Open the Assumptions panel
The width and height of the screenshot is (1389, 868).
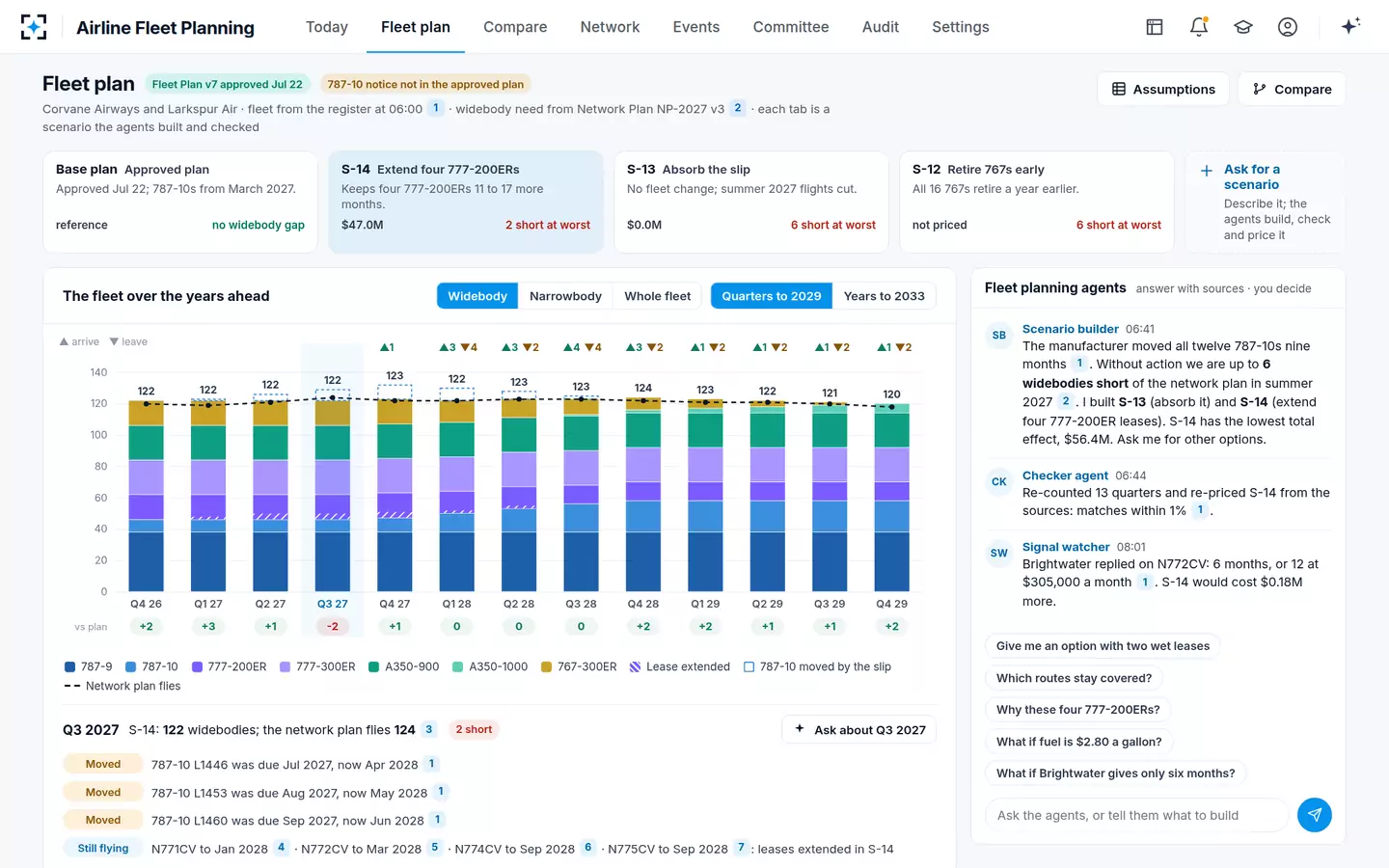pos(1163,90)
